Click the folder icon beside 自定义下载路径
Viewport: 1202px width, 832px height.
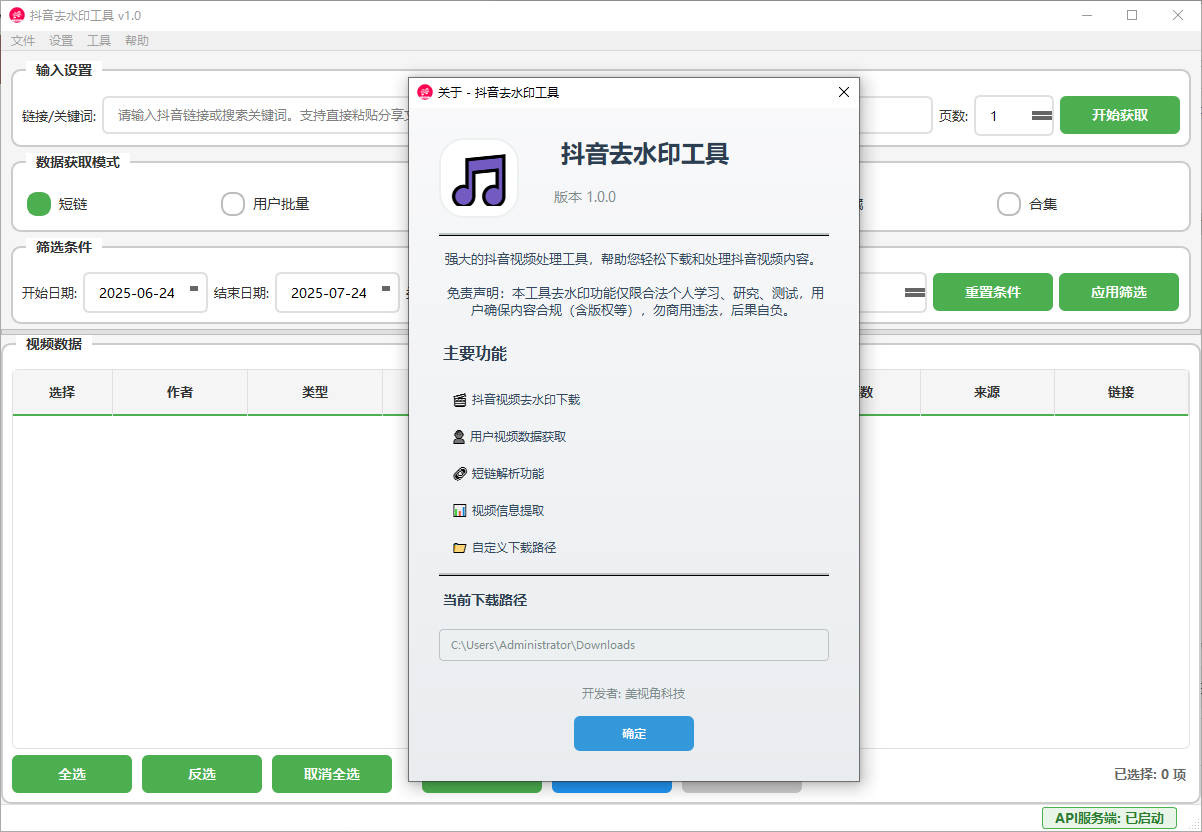coord(460,548)
